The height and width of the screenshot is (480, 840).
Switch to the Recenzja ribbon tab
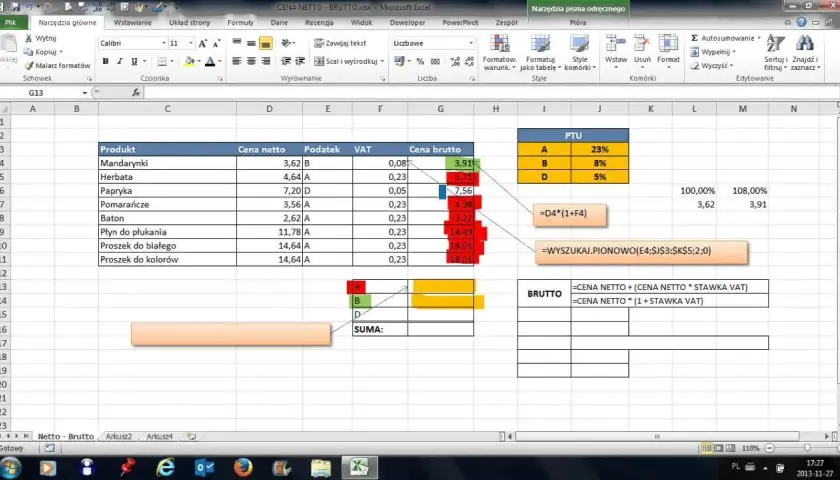[319, 22]
